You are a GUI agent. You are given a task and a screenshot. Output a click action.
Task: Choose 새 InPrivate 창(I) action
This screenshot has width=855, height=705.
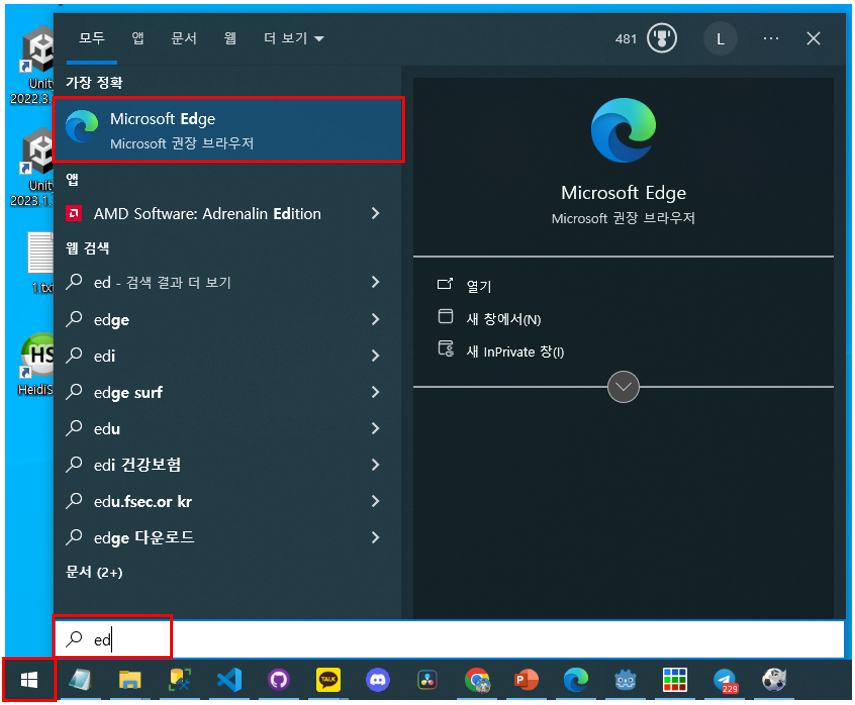point(501,351)
